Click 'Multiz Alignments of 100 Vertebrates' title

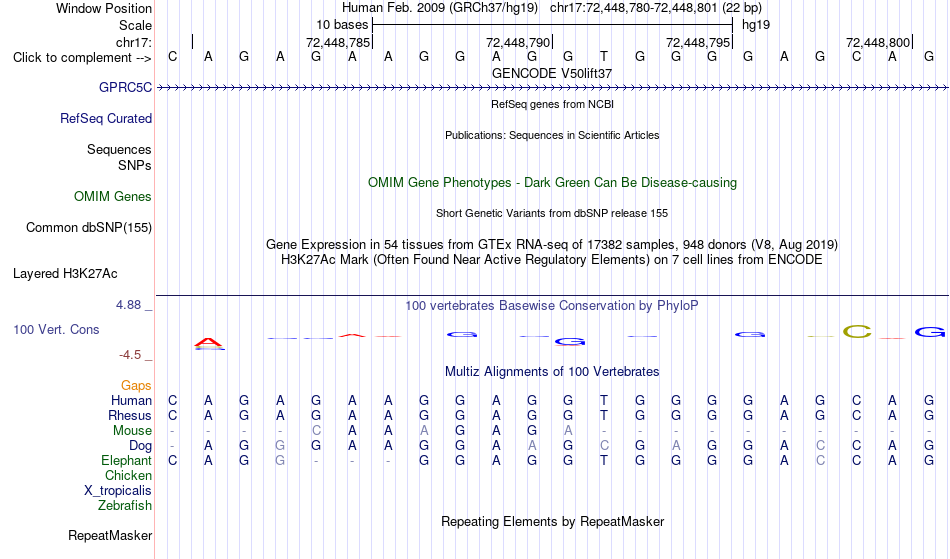point(552,372)
